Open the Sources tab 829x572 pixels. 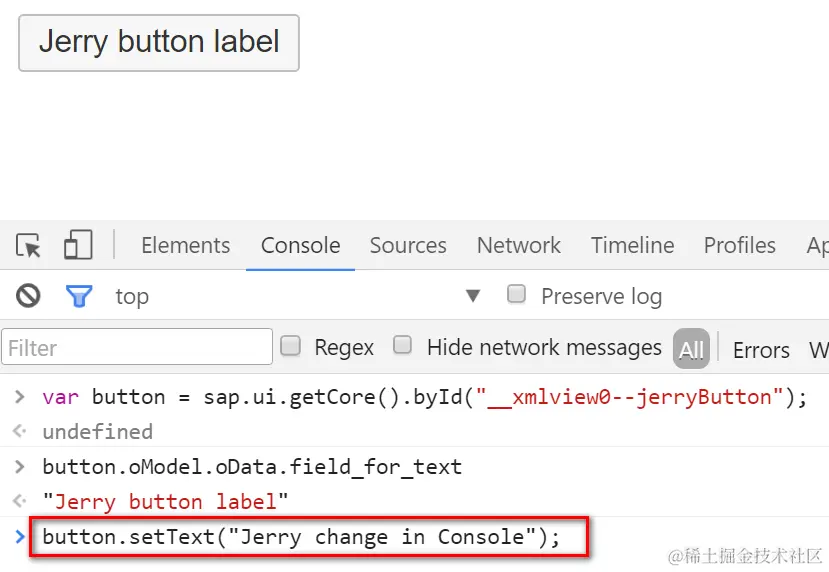[408, 245]
